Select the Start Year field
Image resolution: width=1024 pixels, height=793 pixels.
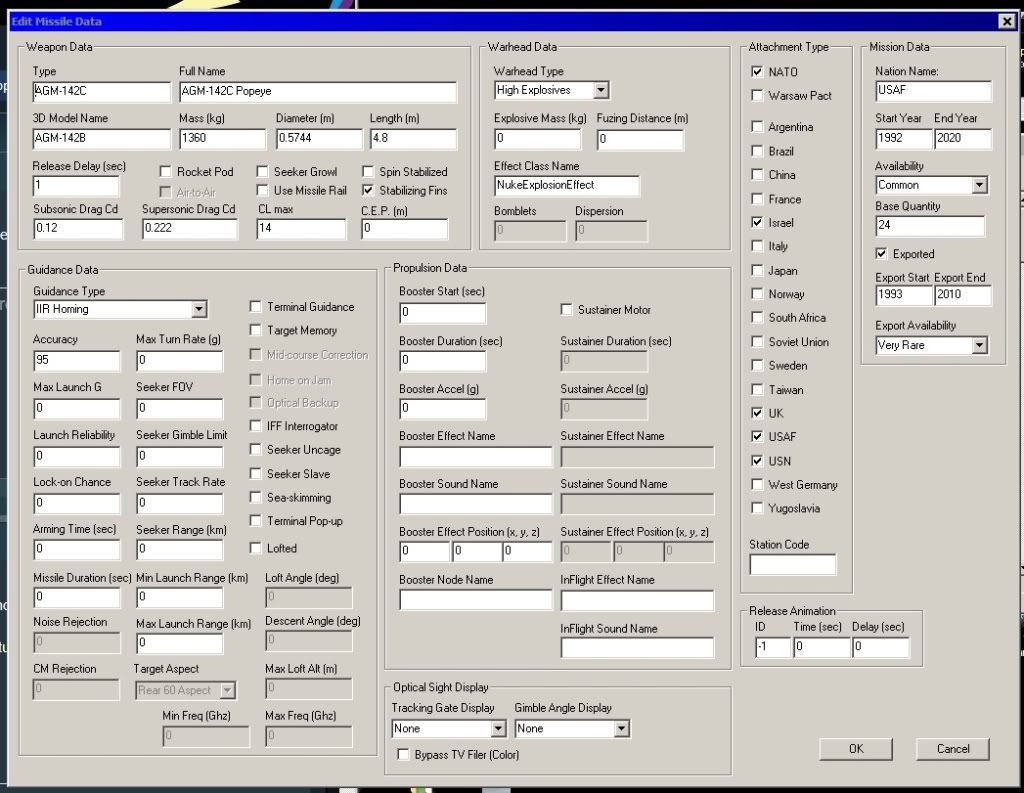tap(904, 138)
